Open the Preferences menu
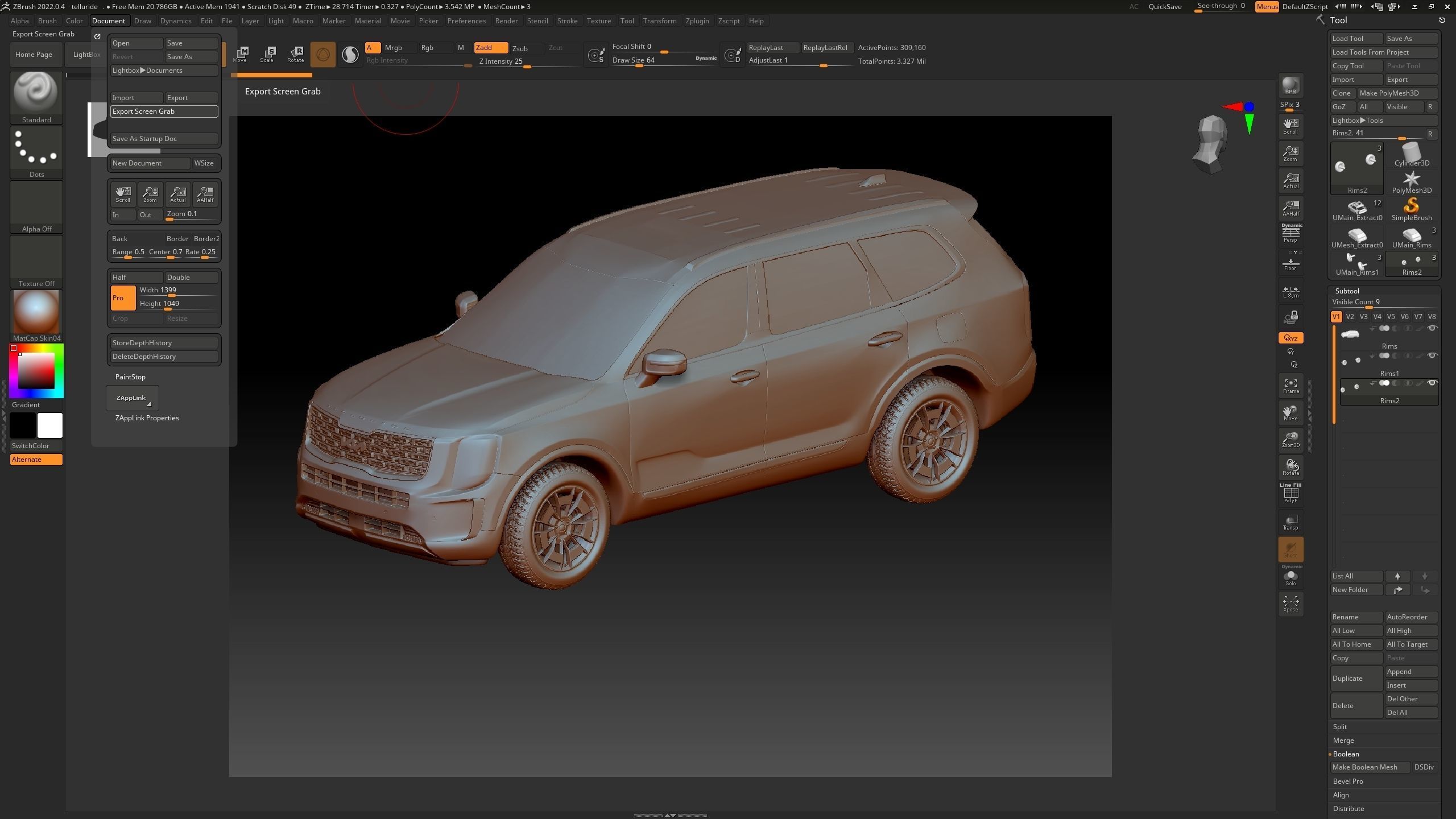Image resolution: width=1456 pixels, height=819 pixels. [466, 20]
